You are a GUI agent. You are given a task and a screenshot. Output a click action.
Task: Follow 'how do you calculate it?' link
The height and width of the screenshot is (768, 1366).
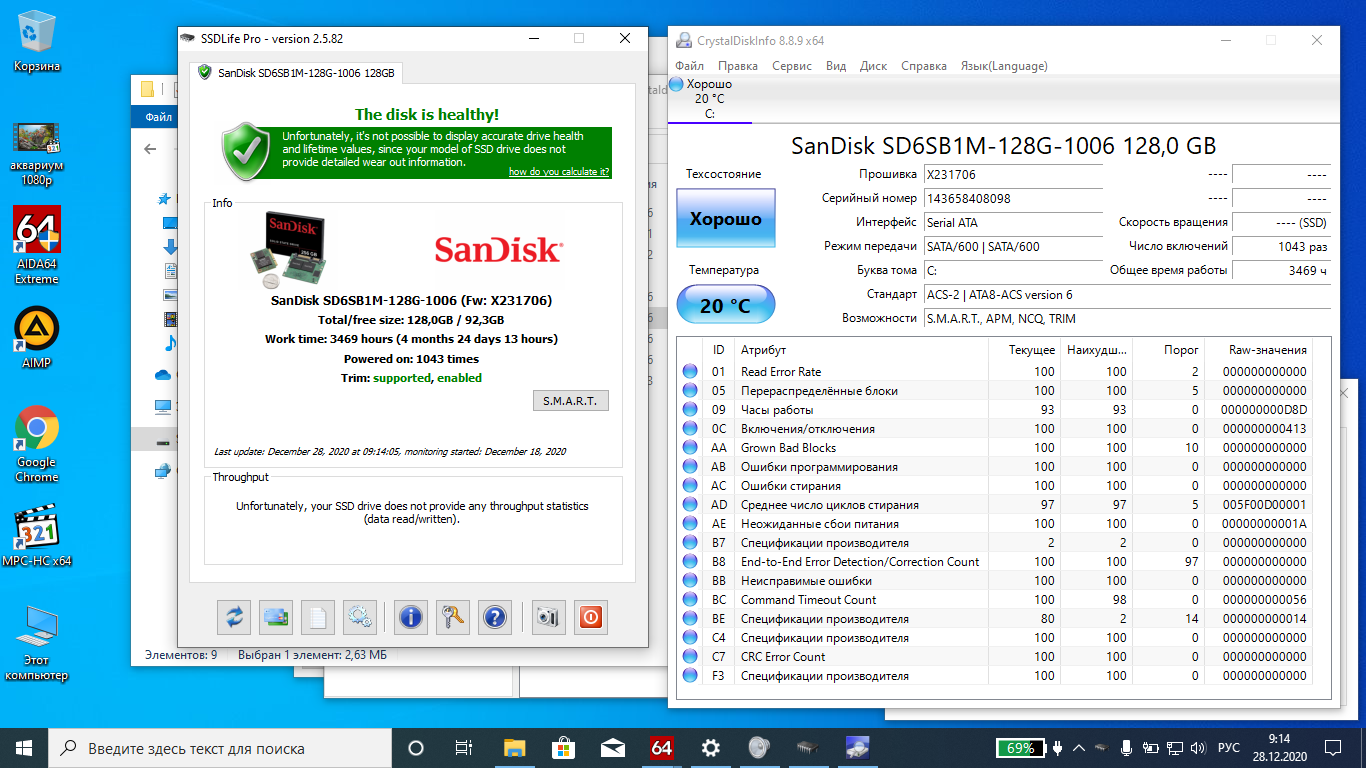click(x=559, y=172)
